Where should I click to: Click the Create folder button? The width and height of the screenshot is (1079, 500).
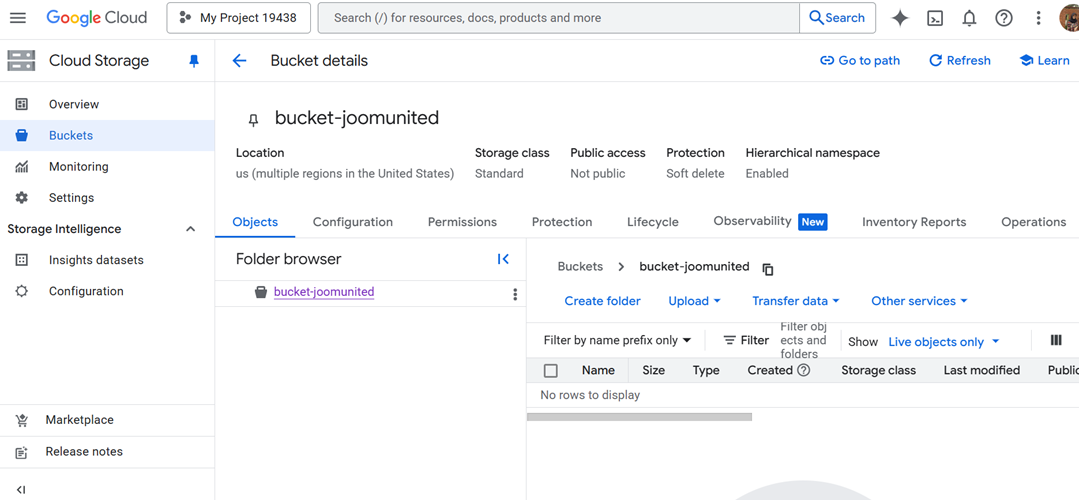603,301
